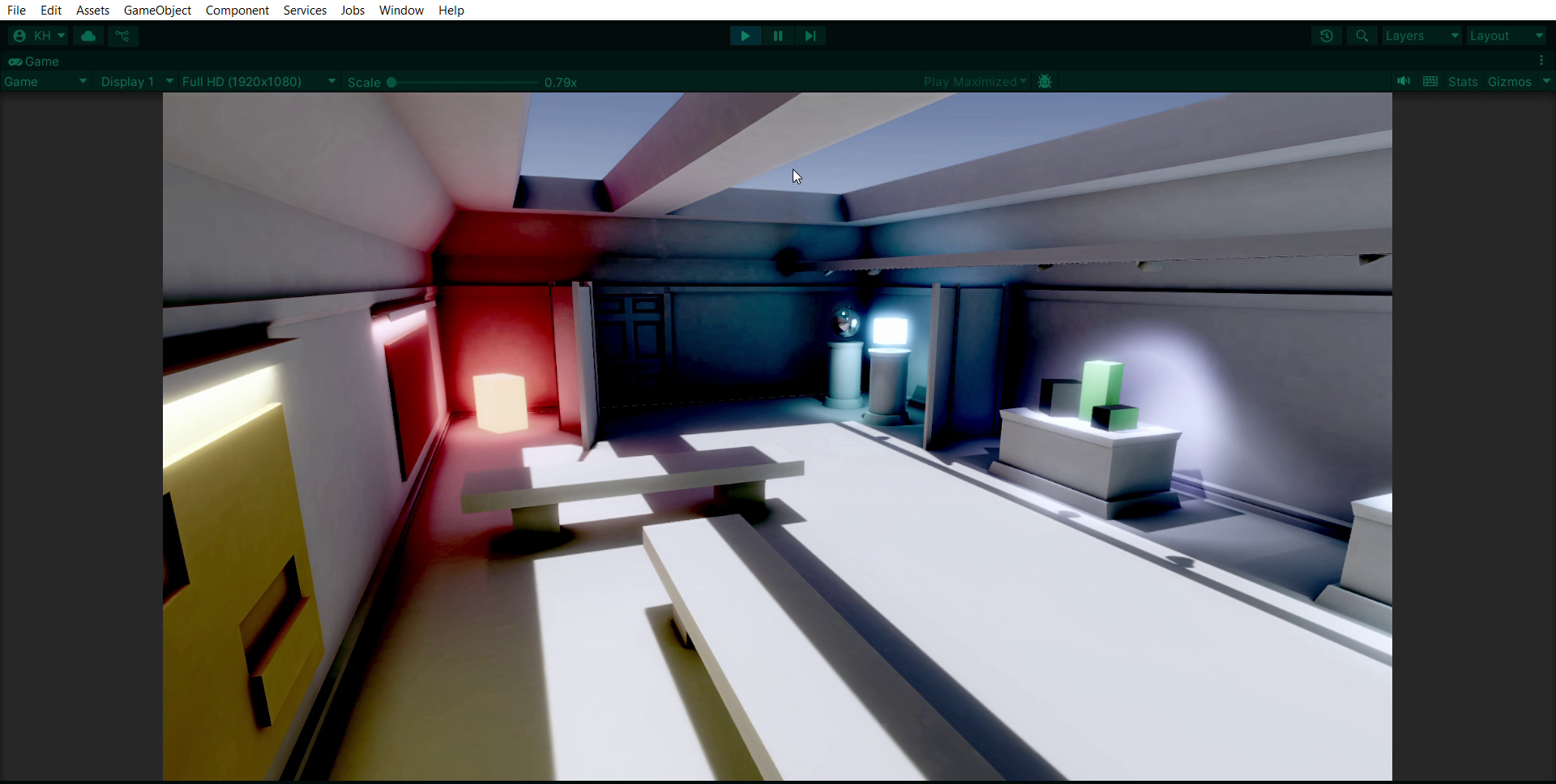
Task: Toggle Gizmos in Game view
Action: [x=1509, y=82]
